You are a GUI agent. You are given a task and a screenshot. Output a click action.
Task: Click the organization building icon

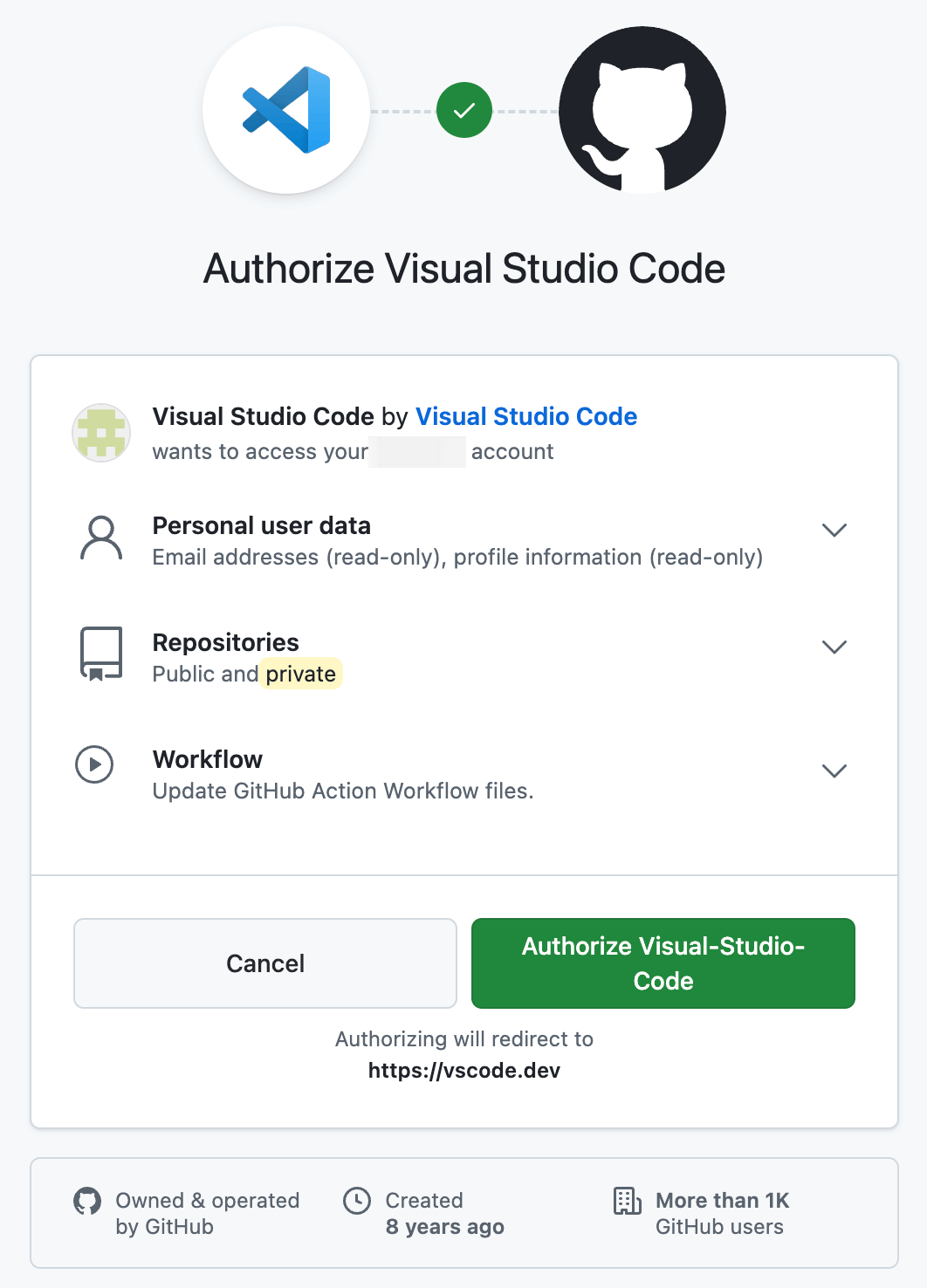627,1201
